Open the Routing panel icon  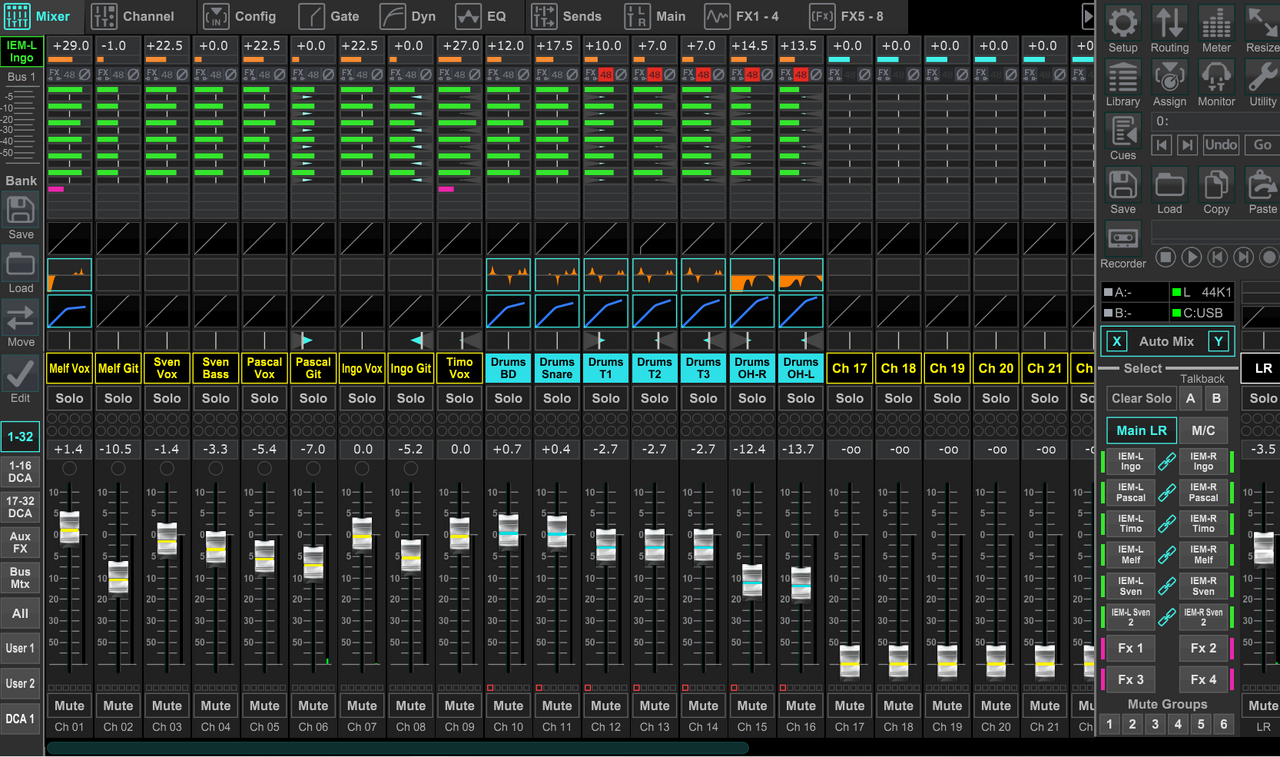coord(1169,28)
